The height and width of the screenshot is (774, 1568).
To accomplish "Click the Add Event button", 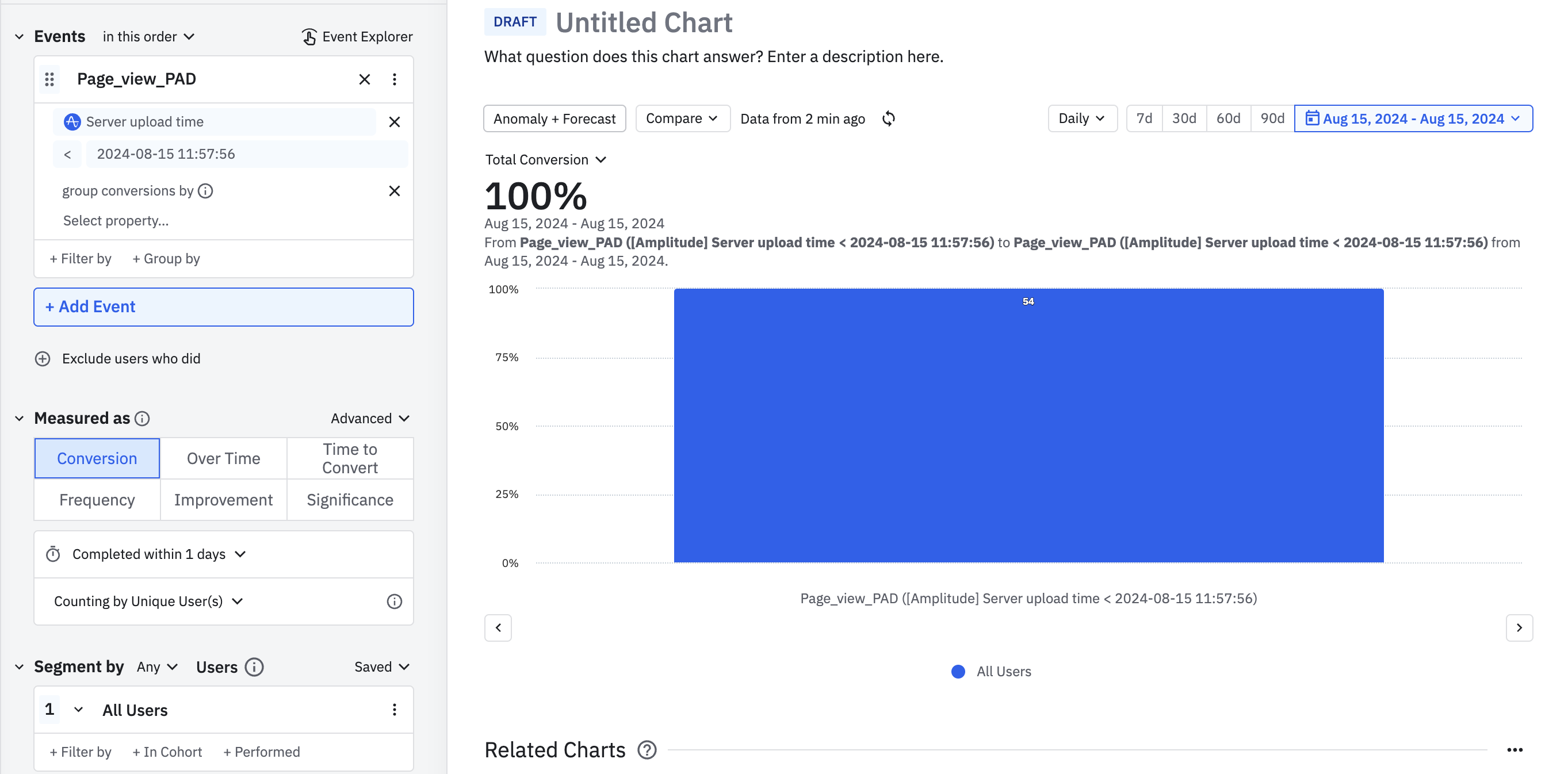I will [x=223, y=306].
